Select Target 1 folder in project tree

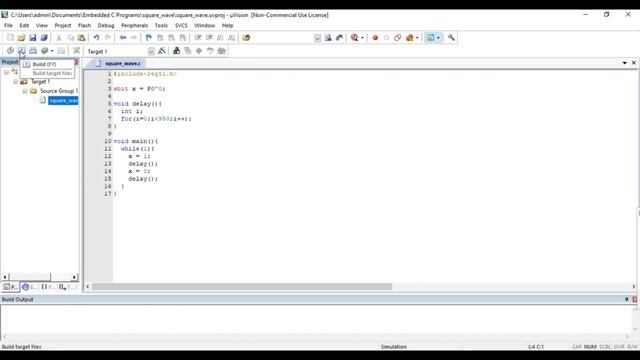[40, 82]
